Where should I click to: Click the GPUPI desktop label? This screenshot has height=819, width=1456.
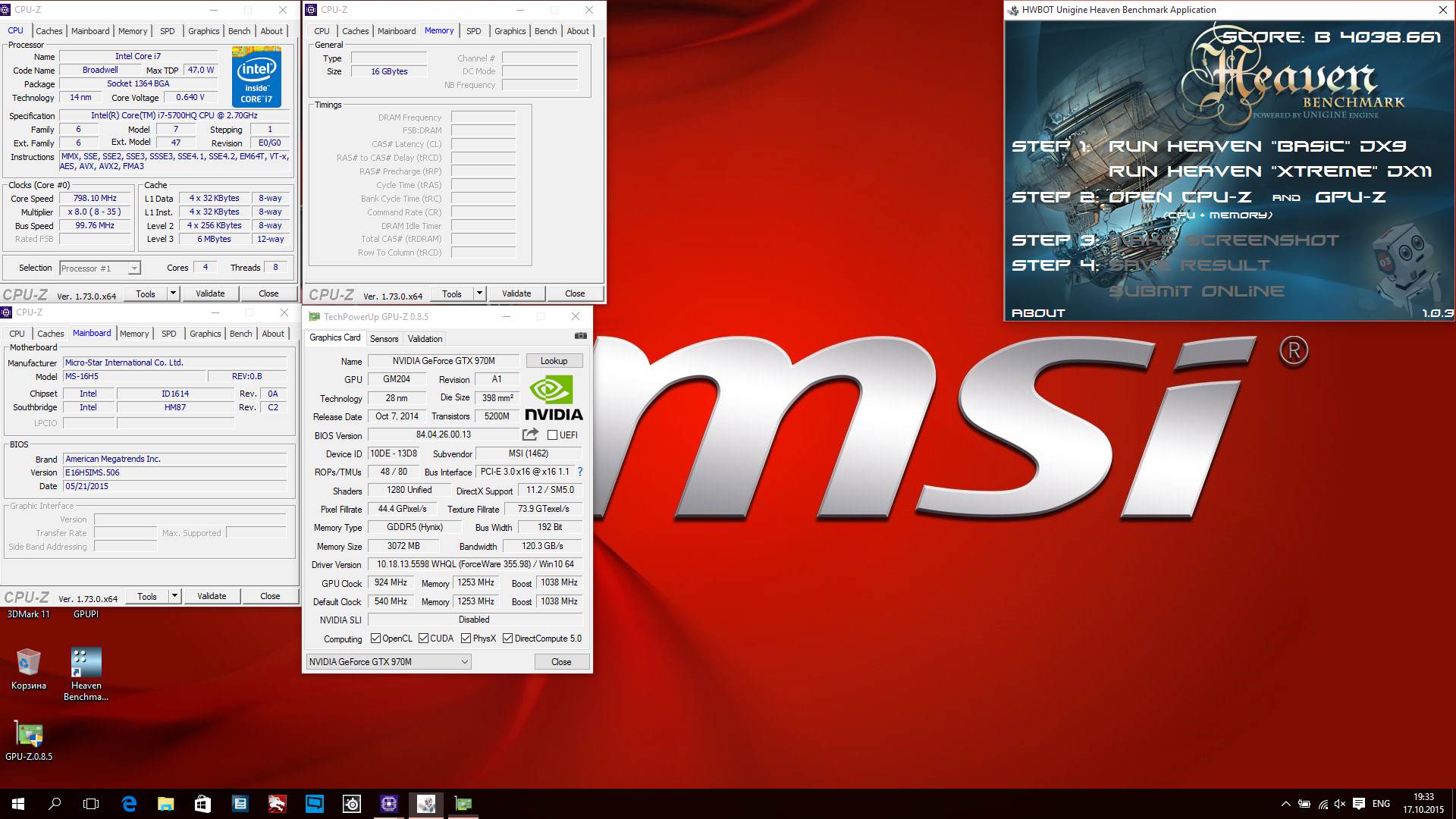86,614
